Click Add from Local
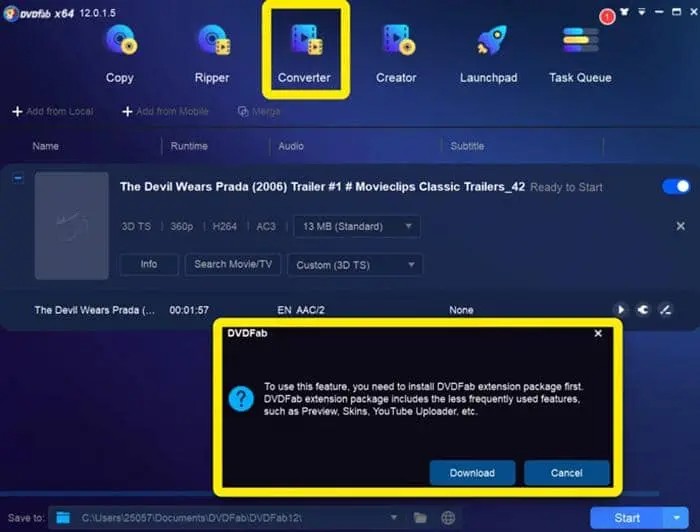Viewport: 700px width, 532px height. pyautogui.click(x=53, y=111)
